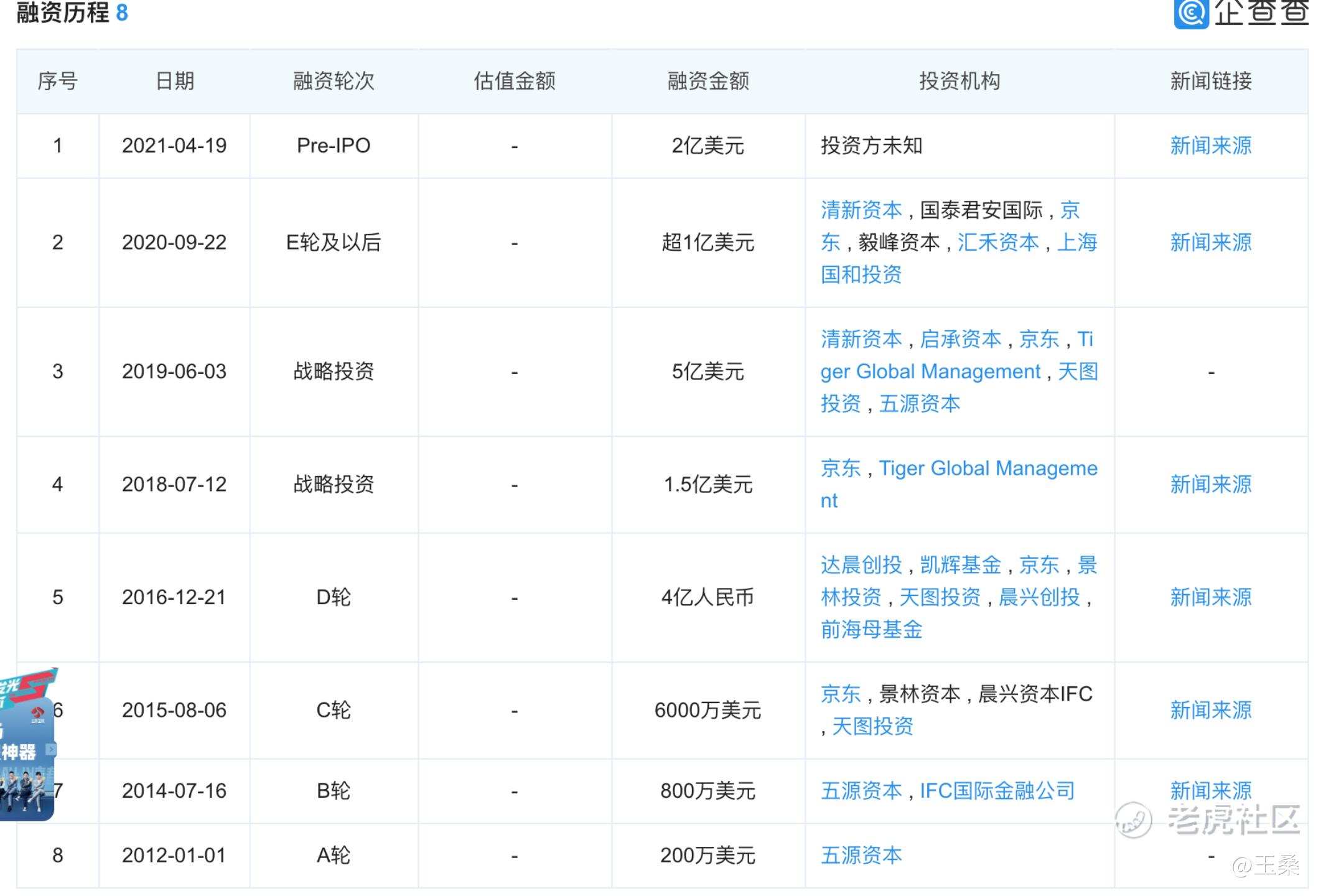Select the 6000万美元 amount cell
This screenshot has width=1326, height=896.
(x=708, y=710)
